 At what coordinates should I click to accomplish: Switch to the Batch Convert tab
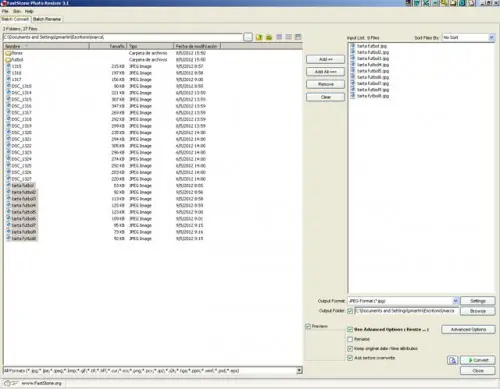[15, 19]
